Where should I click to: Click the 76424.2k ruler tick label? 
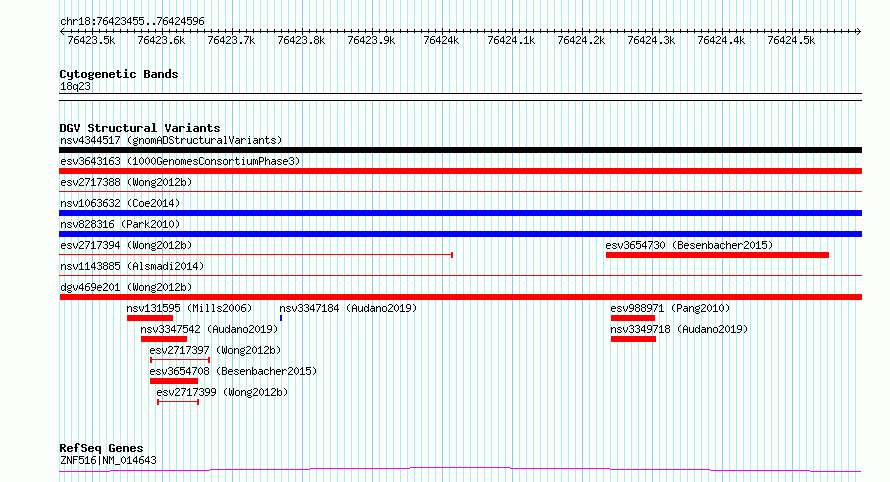[581, 40]
